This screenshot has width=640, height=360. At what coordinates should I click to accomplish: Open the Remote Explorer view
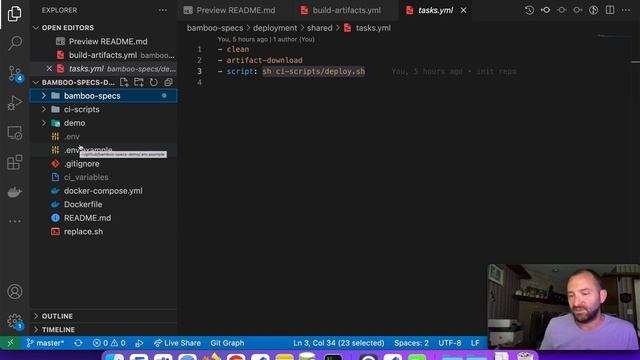coord(15,133)
